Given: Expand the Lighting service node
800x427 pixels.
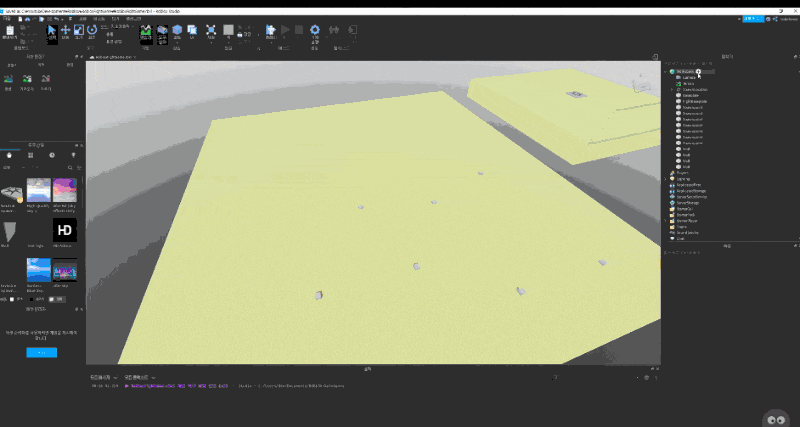Looking at the screenshot, I should pos(665,179).
